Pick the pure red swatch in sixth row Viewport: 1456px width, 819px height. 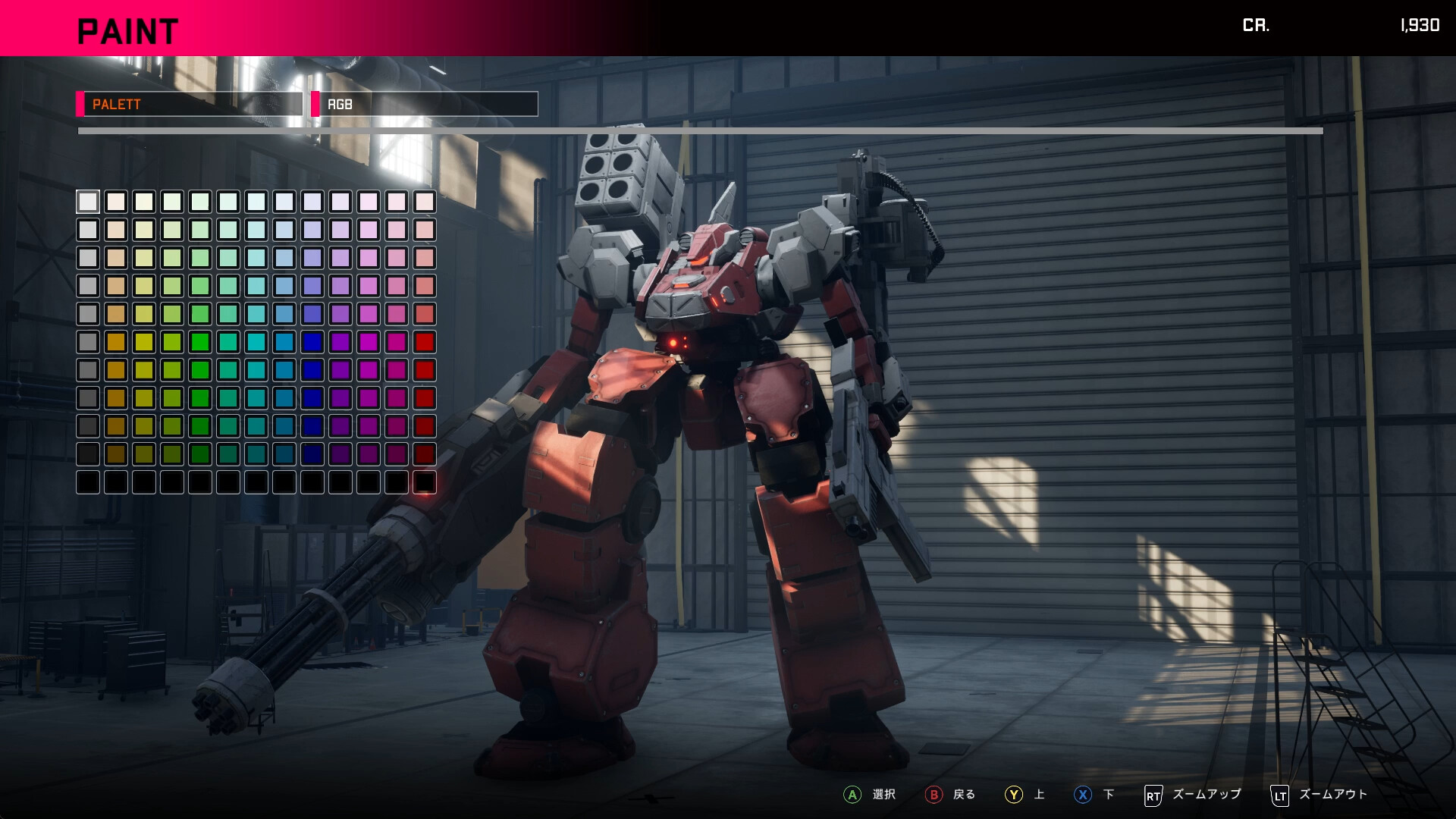425,342
